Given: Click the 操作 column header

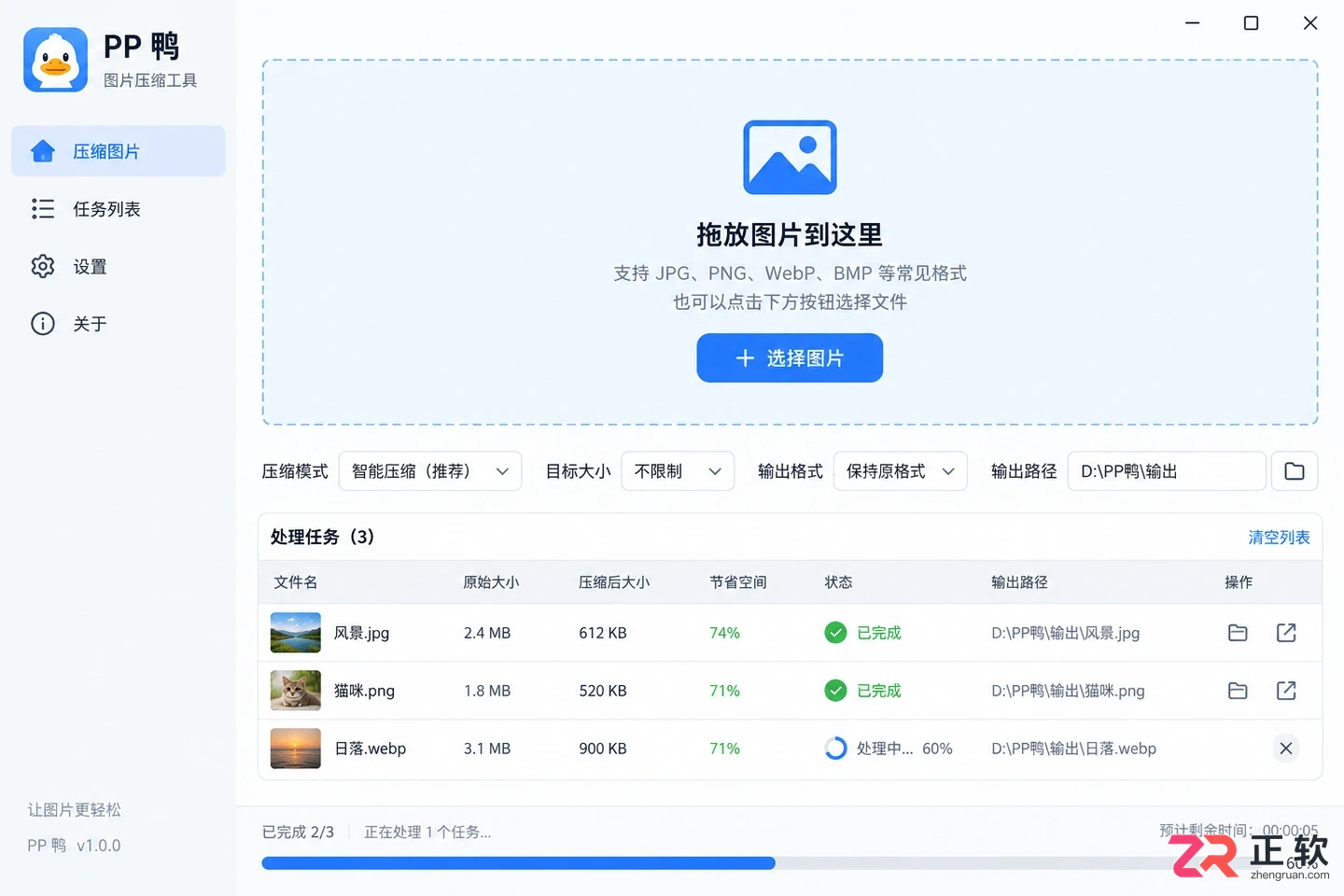Looking at the screenshot, I should (x=1239, y=582).
